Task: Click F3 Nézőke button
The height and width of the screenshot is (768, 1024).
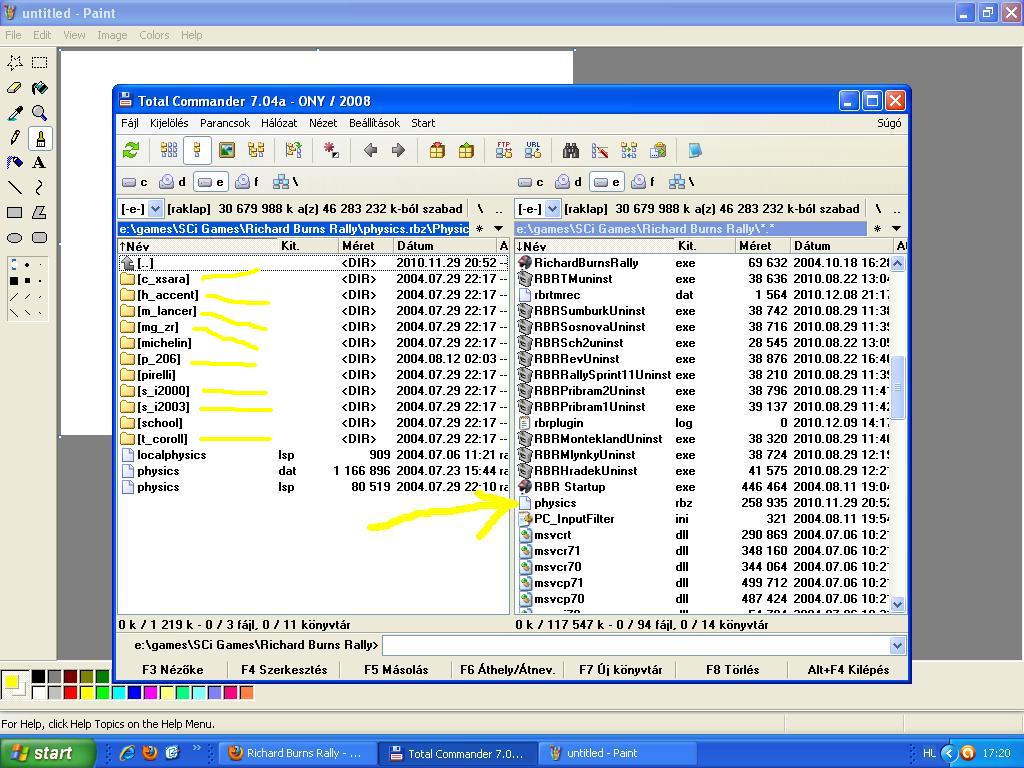Action: coord(172,670)
